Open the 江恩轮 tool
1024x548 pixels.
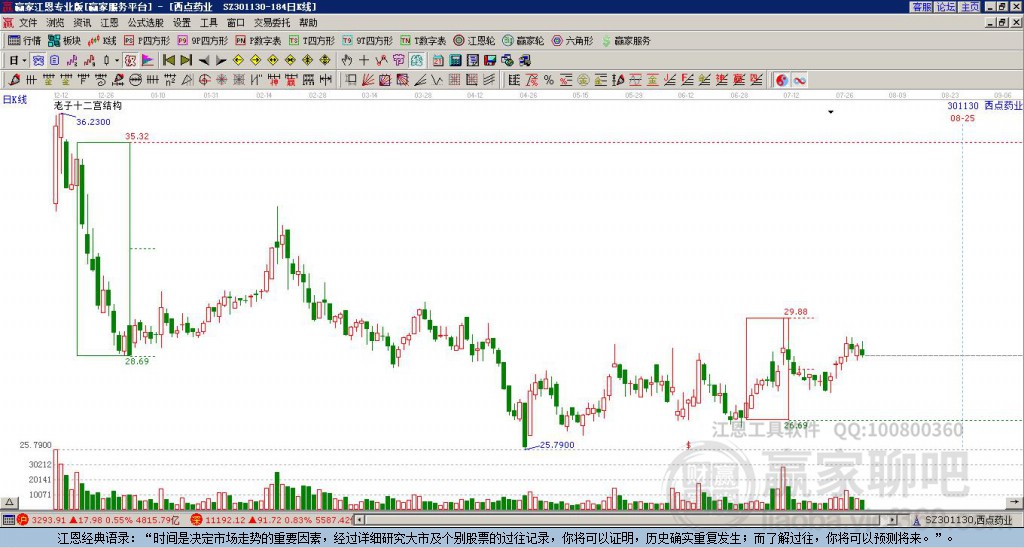click(x=475, y=40)
